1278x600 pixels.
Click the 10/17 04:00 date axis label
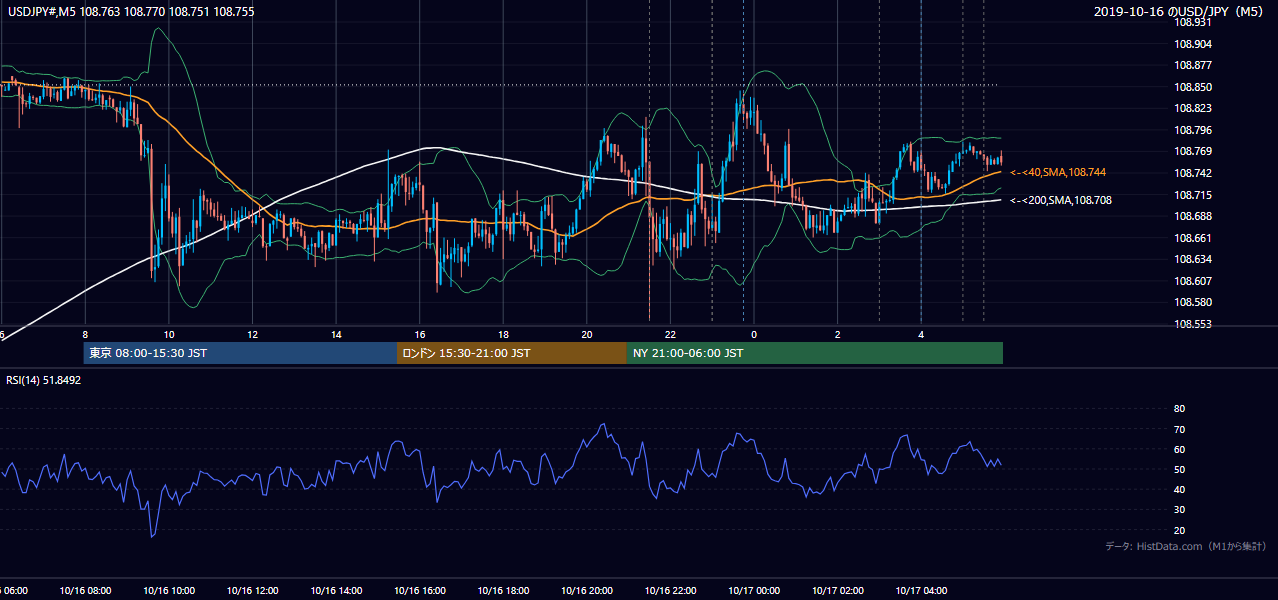click(x=921, y=591)
